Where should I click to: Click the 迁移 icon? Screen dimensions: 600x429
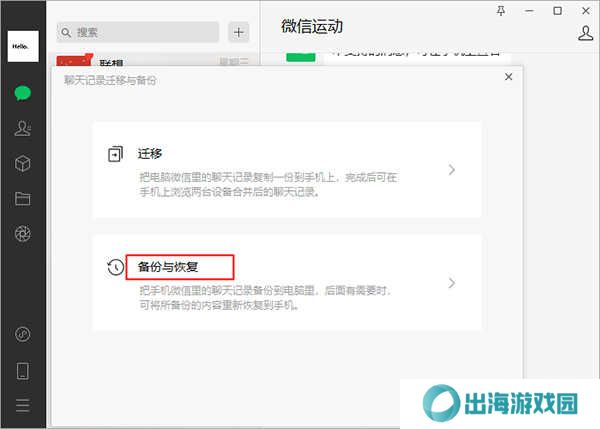pyautogui.click(x=115, y=154)
